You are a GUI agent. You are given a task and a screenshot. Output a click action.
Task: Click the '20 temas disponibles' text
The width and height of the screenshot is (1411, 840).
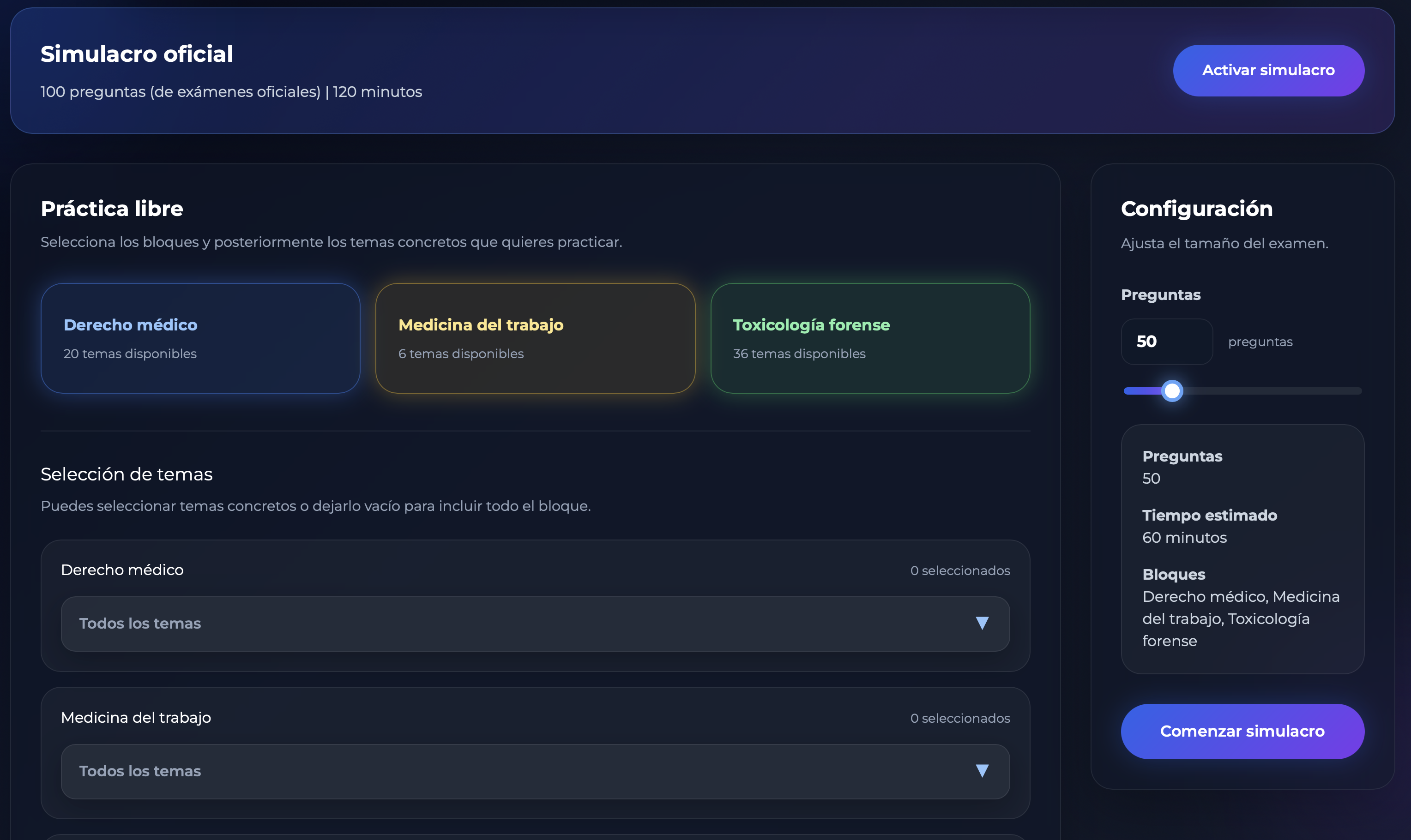click(x=130, y=354)
